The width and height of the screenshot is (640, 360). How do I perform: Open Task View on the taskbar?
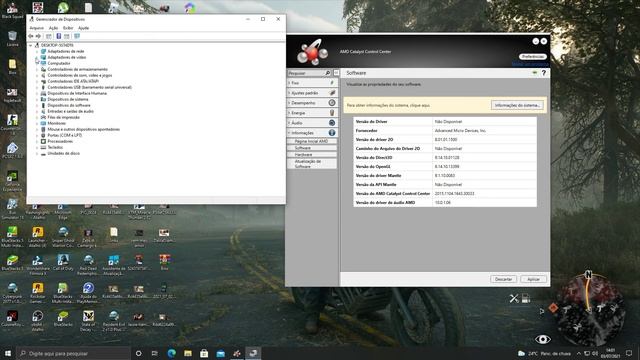click(155, 353)
